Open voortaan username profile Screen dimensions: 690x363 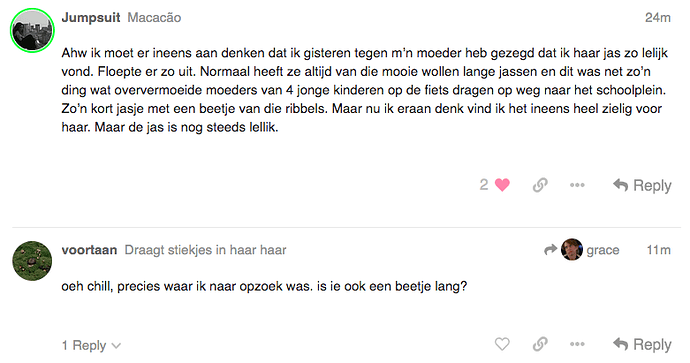(x=89, y=250)
